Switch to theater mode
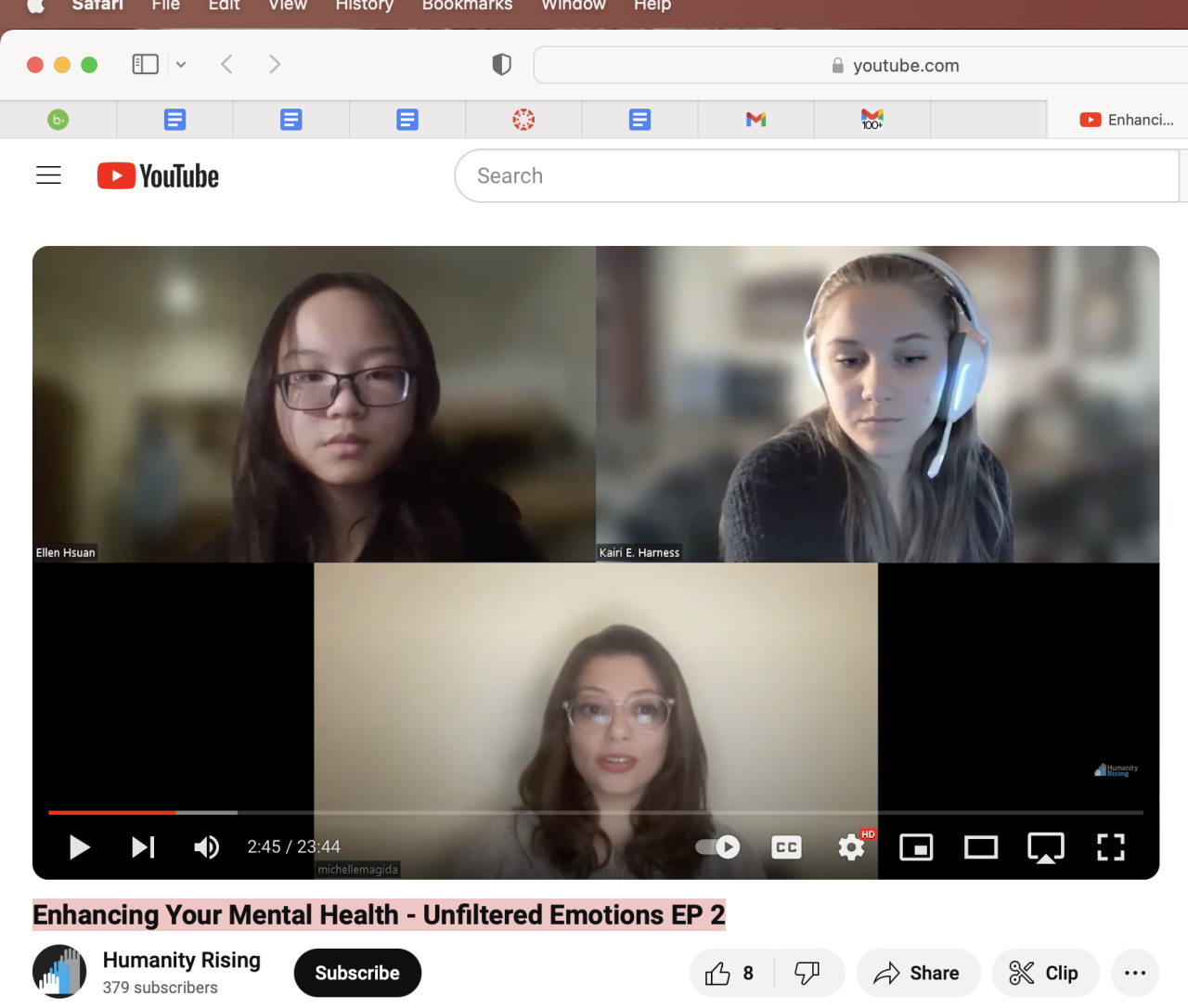The width and height of the screenshot is (1188, 1008). click(x=981, y=846)
